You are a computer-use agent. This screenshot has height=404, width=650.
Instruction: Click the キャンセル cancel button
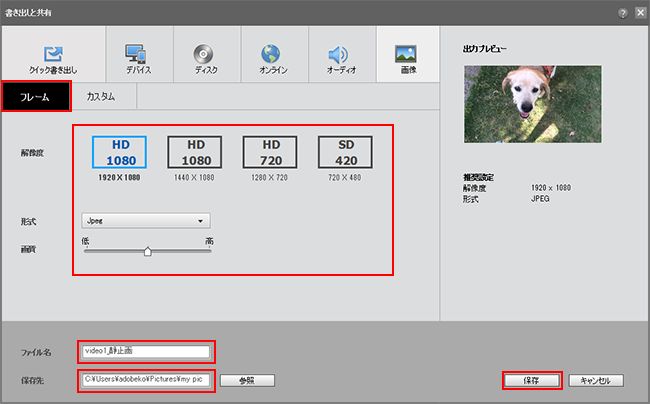tap(596, 380)
